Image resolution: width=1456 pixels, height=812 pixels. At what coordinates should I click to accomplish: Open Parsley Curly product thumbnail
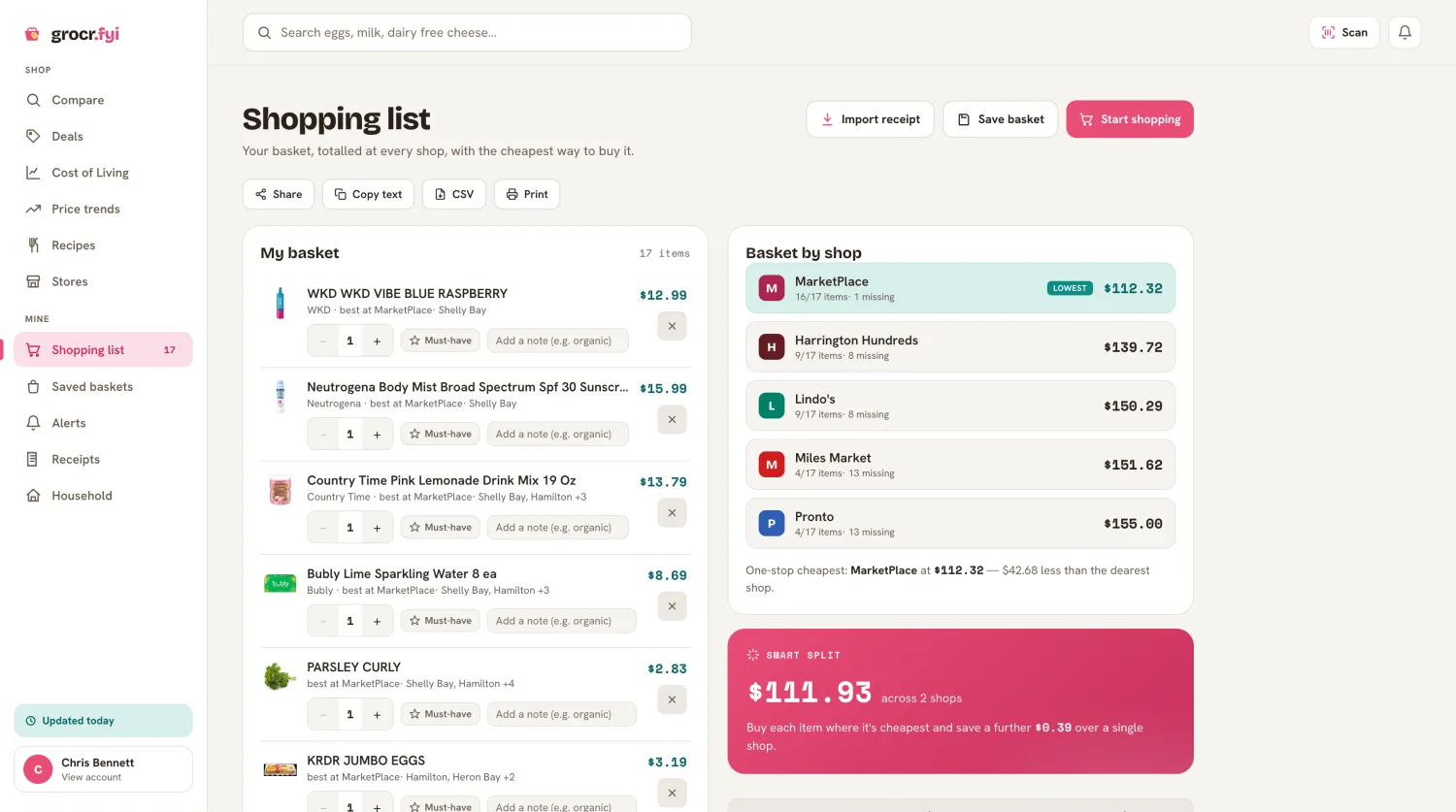click(281, 676)
